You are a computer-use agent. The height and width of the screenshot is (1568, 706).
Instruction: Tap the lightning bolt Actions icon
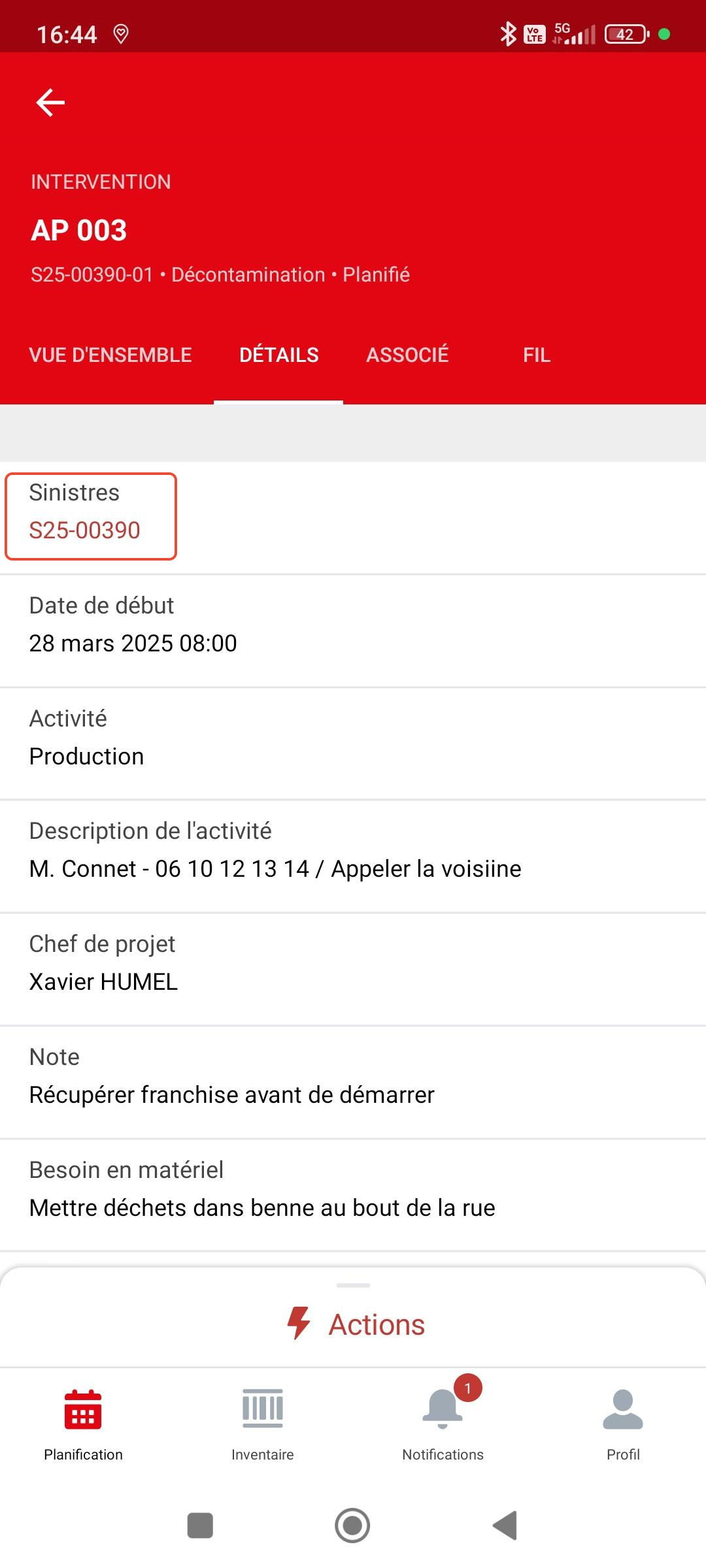(299, 1324)
